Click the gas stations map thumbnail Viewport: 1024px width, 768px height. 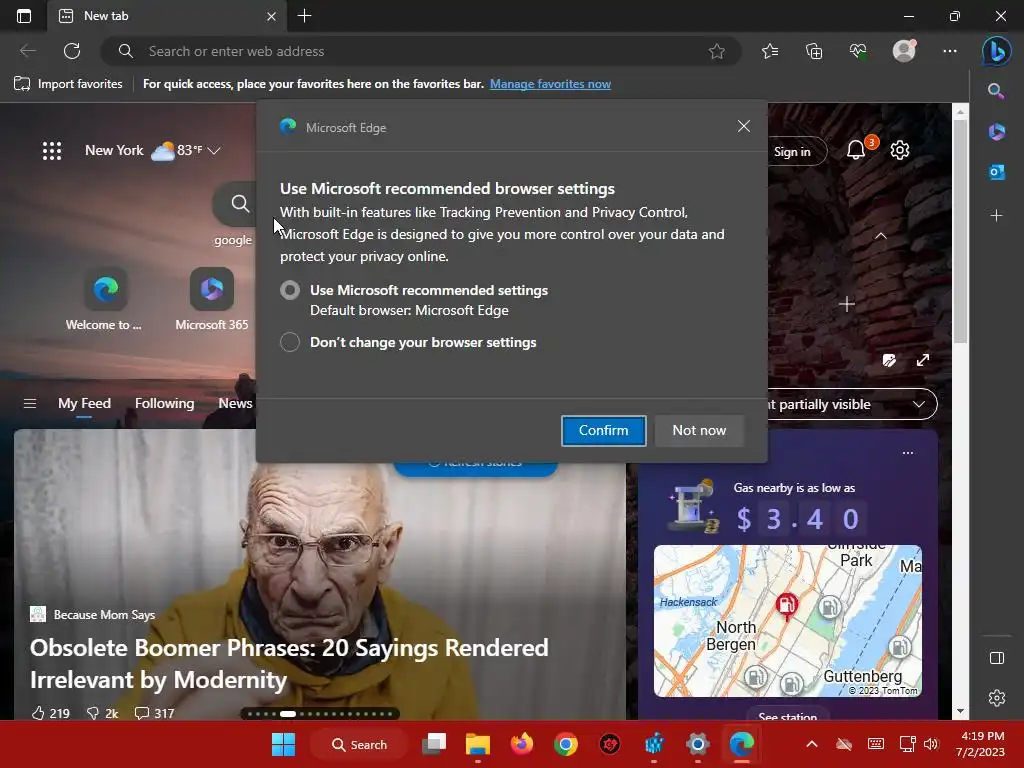pyautogui.click(x=788, y=621)
